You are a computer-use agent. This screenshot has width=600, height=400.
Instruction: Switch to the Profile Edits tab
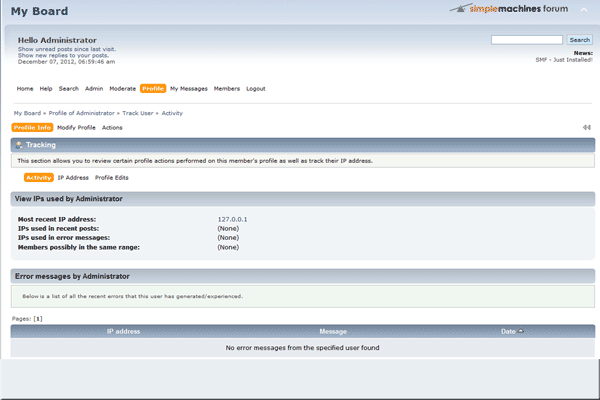coord(112,178)
